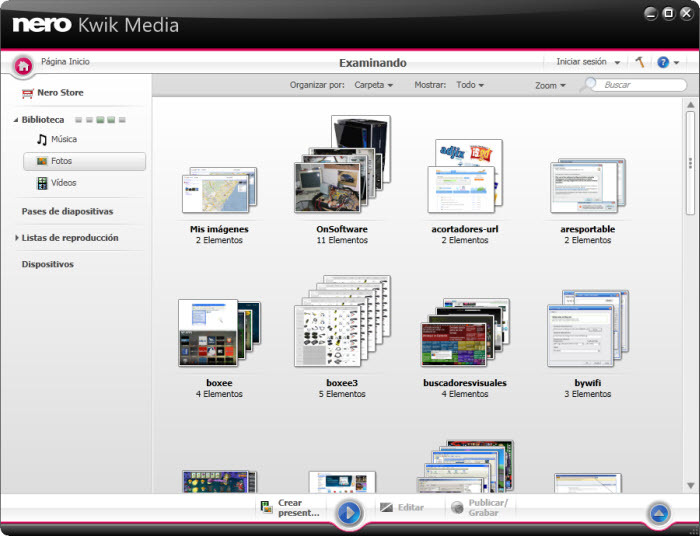Screen dimensions: 700x536
Task: Maximize the Nero Kwik Media window
Action: pyautogui.click(x=668, y=13)
